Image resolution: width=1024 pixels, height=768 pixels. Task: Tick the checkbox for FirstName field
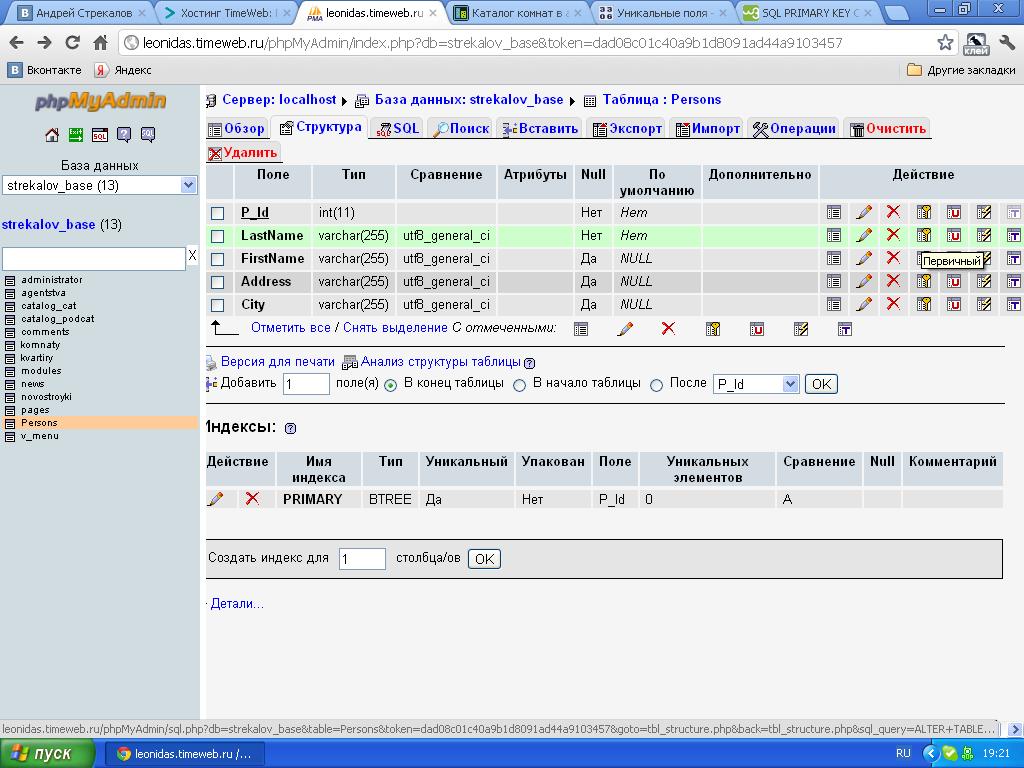[217, 259]
